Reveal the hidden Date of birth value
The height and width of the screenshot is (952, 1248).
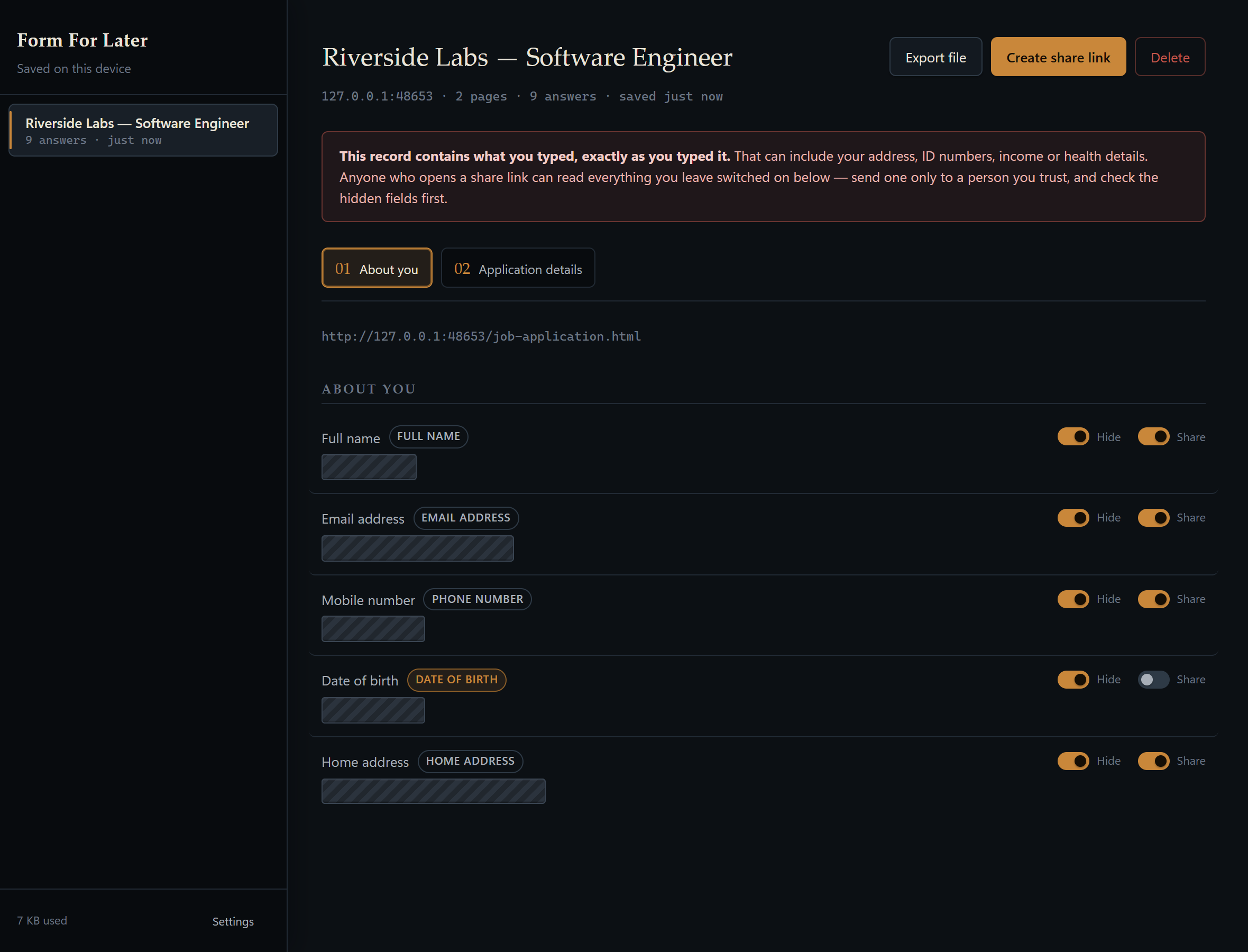[373, 711]
